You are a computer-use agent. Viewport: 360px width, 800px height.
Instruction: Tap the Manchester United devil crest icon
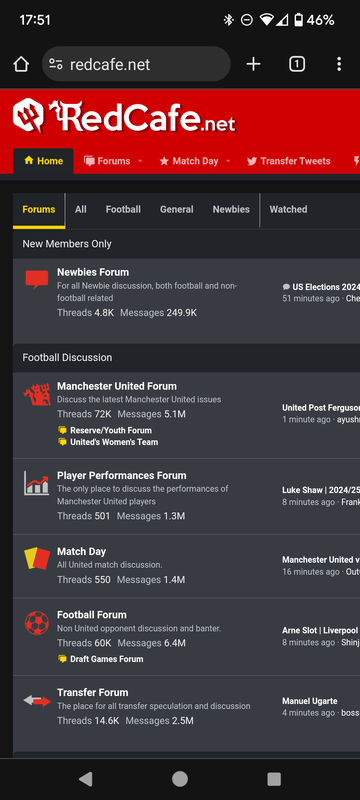pos(37,393)
